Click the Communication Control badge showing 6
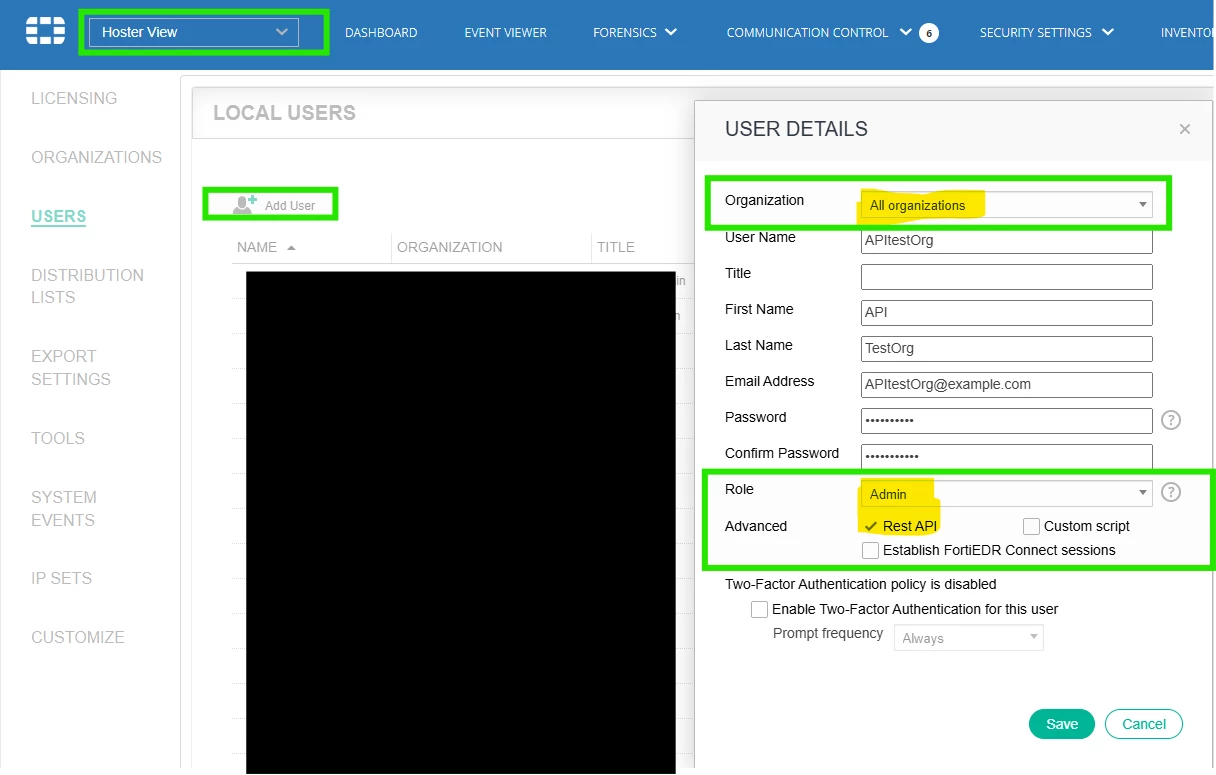 coord(929,33)
